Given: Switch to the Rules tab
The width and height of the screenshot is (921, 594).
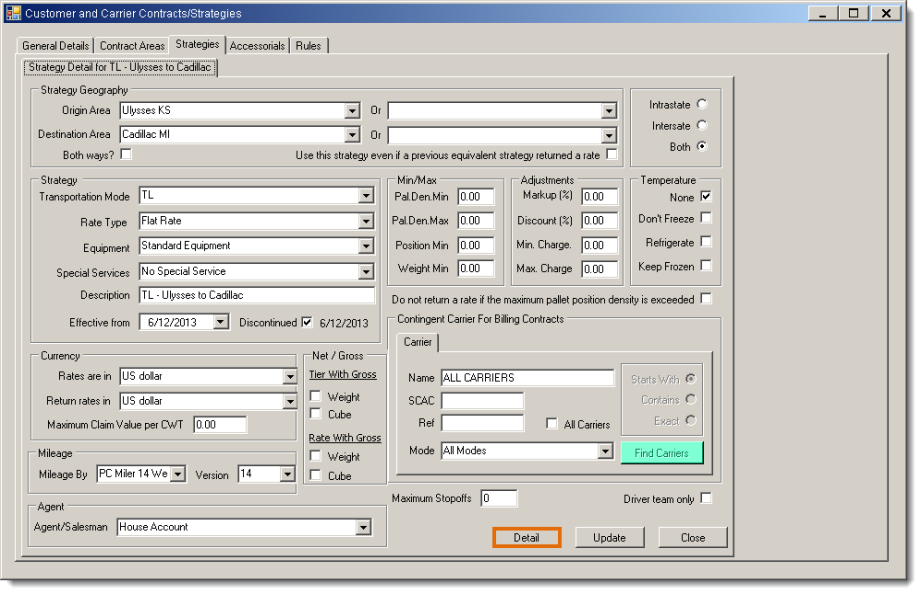Looking at the screenshot, I should point(308,46).
